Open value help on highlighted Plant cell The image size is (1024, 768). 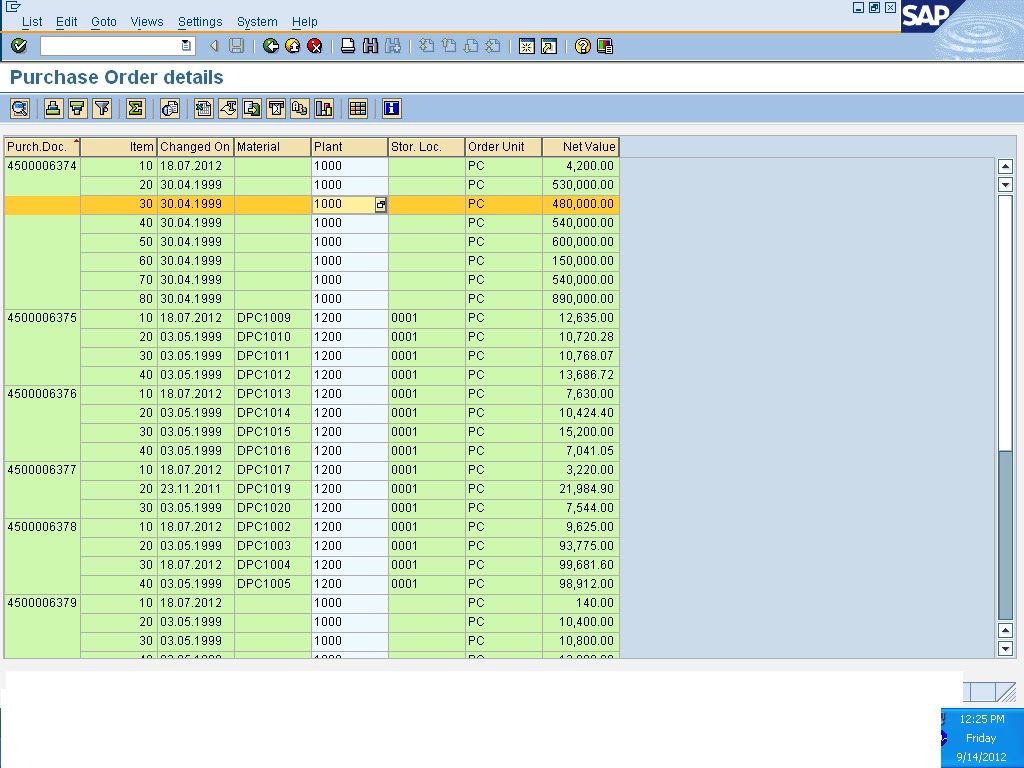click(x=381, y=204)
